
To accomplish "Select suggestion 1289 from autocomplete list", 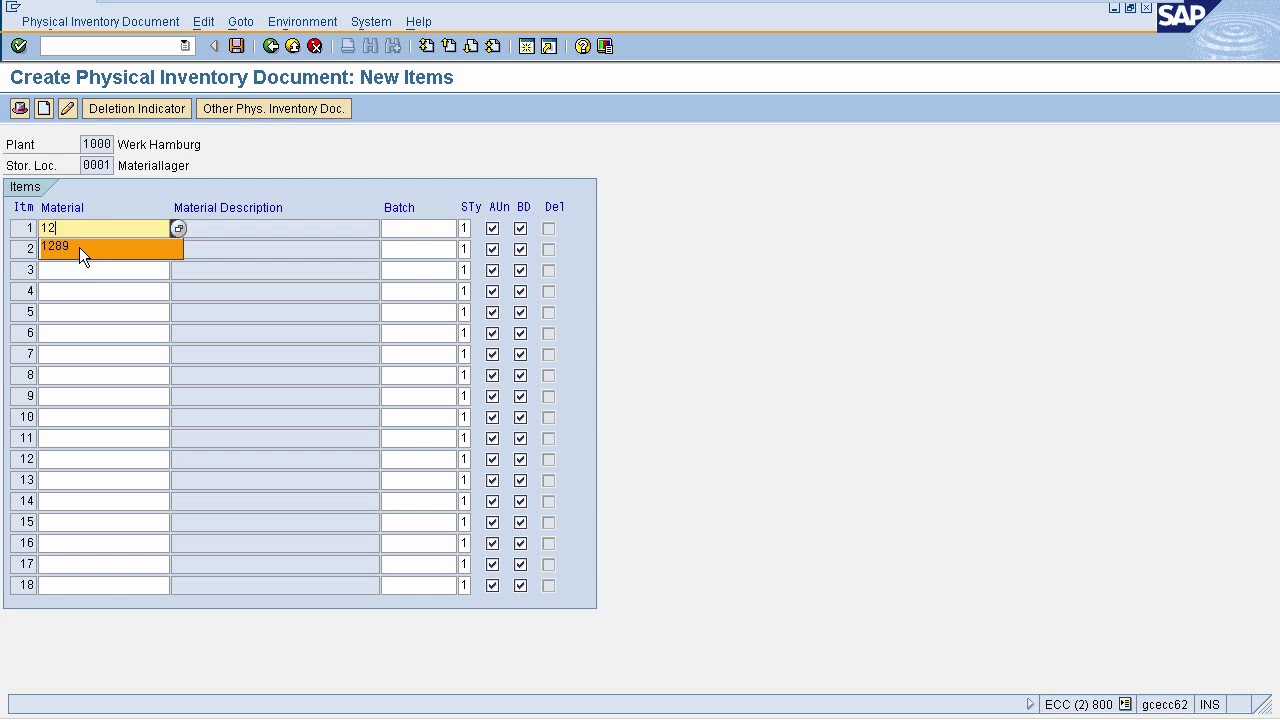I will coord(111,247).
